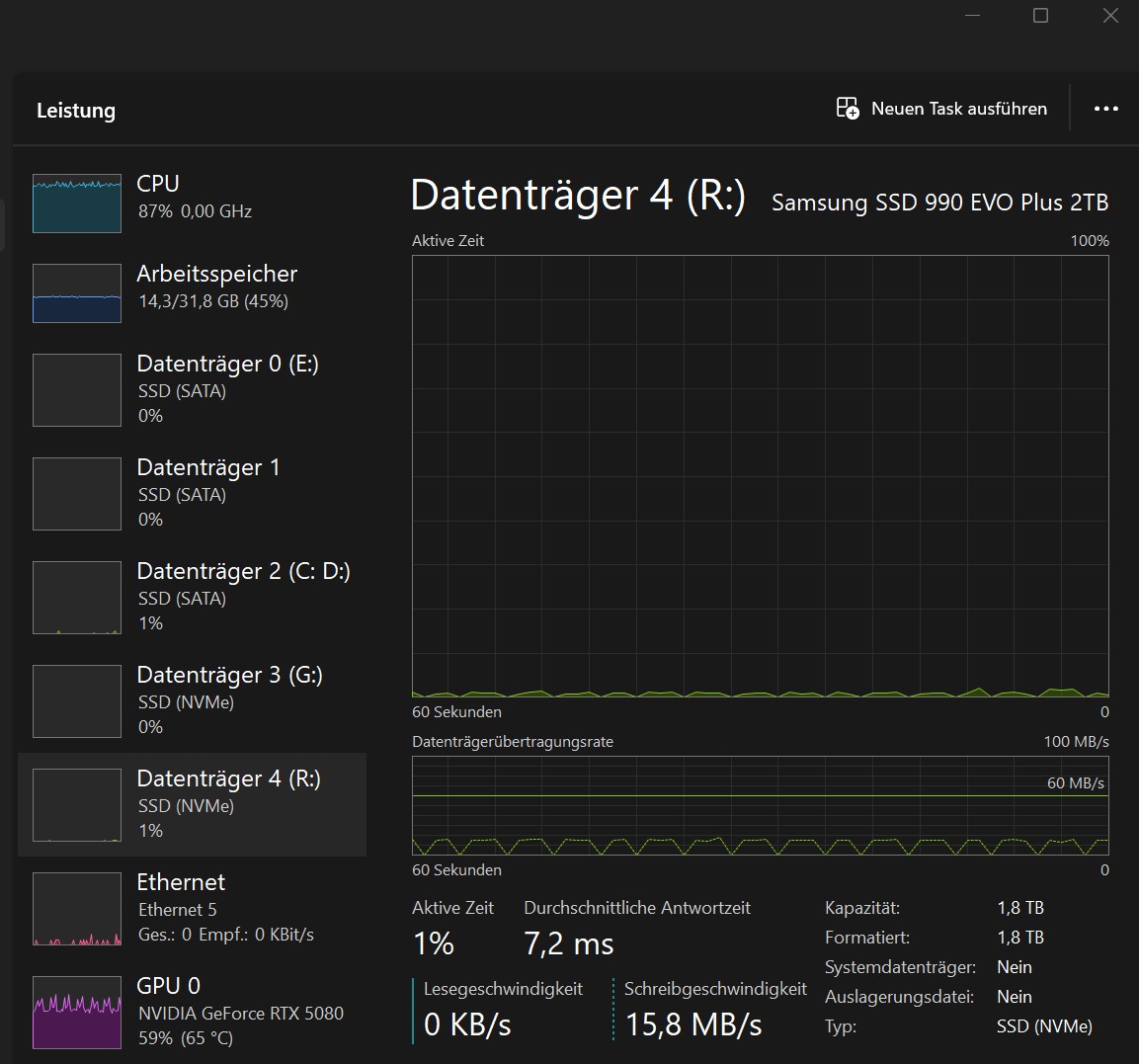The width and height of the screenshot is (1139, 1064).
Task: Click the GPU 0 purple graph thumbnail
Action: (x=77, y=1012)
